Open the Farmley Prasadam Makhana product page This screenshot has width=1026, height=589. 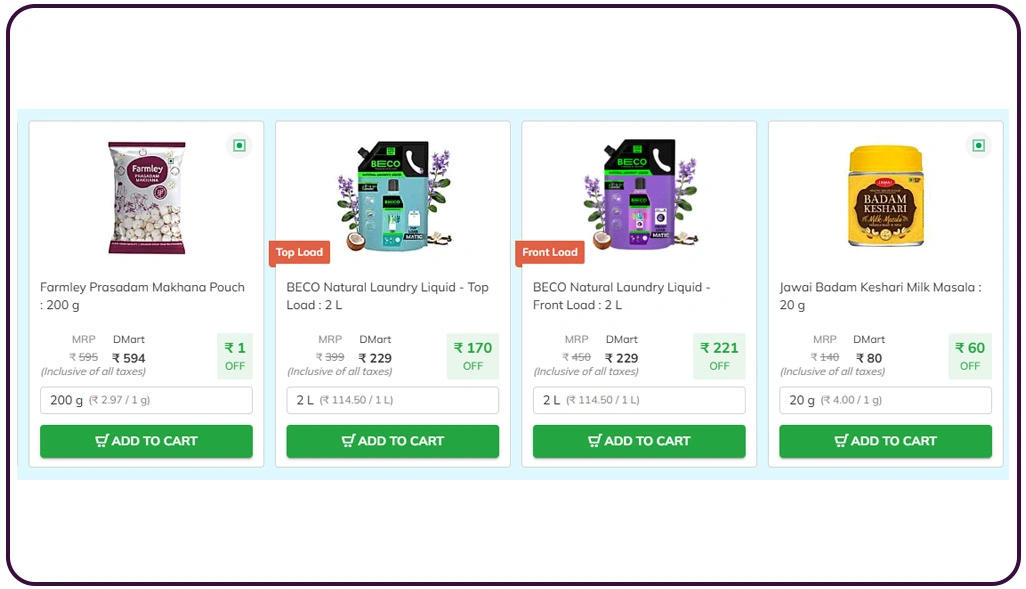(143, 296)
